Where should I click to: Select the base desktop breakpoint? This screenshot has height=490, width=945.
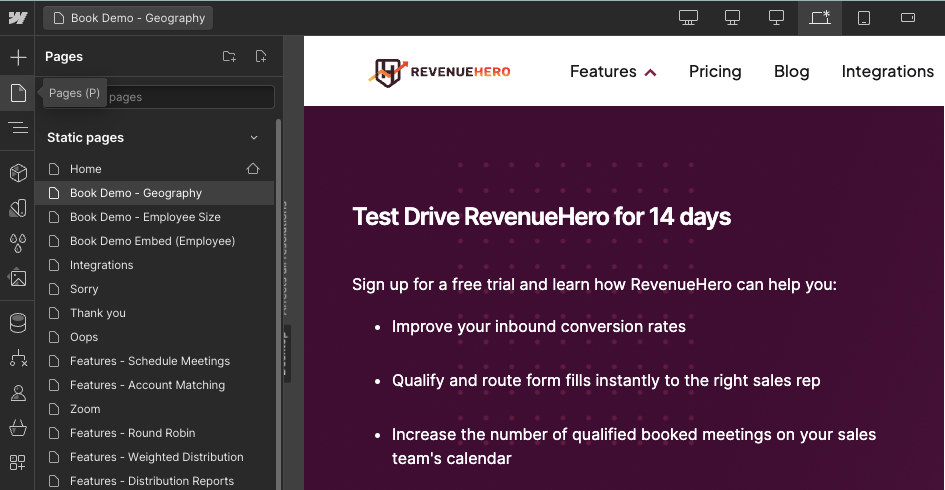tap(820, 18)
